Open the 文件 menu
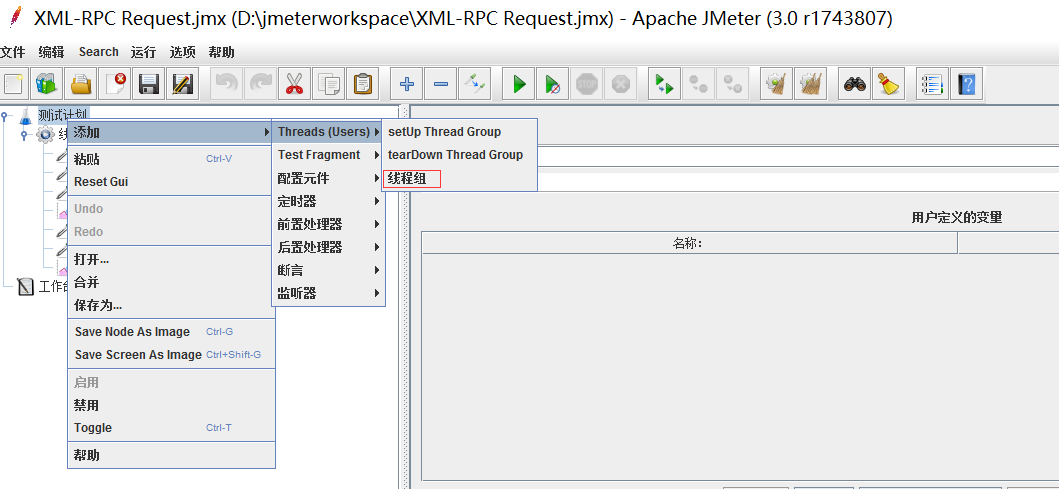The height and width of the screenshot is (489, 1059). pyautogui.click(x=12, y=52)
